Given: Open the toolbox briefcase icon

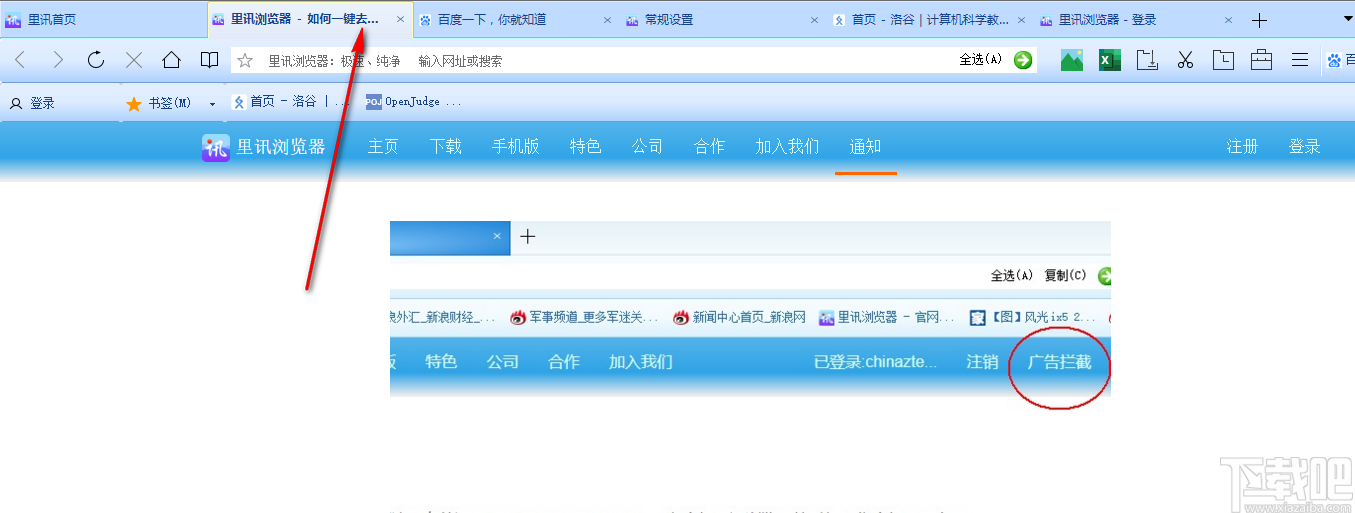Looking at the screenshot, I should point(1261,60).
